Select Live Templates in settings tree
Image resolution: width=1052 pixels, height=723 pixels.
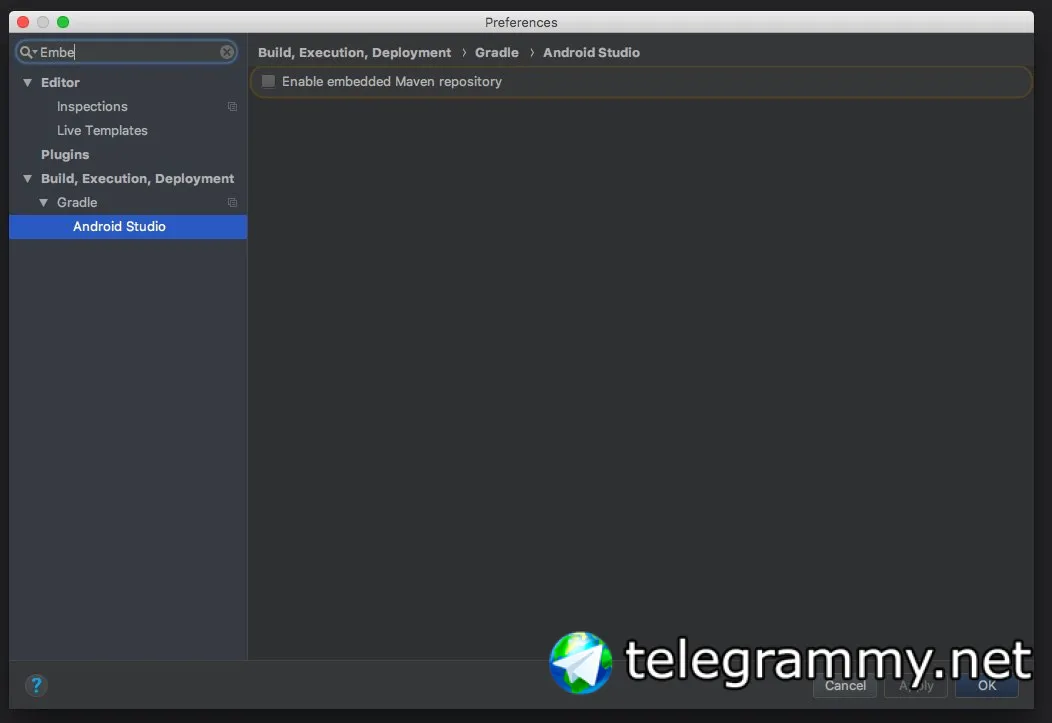(x=102, y=131)
